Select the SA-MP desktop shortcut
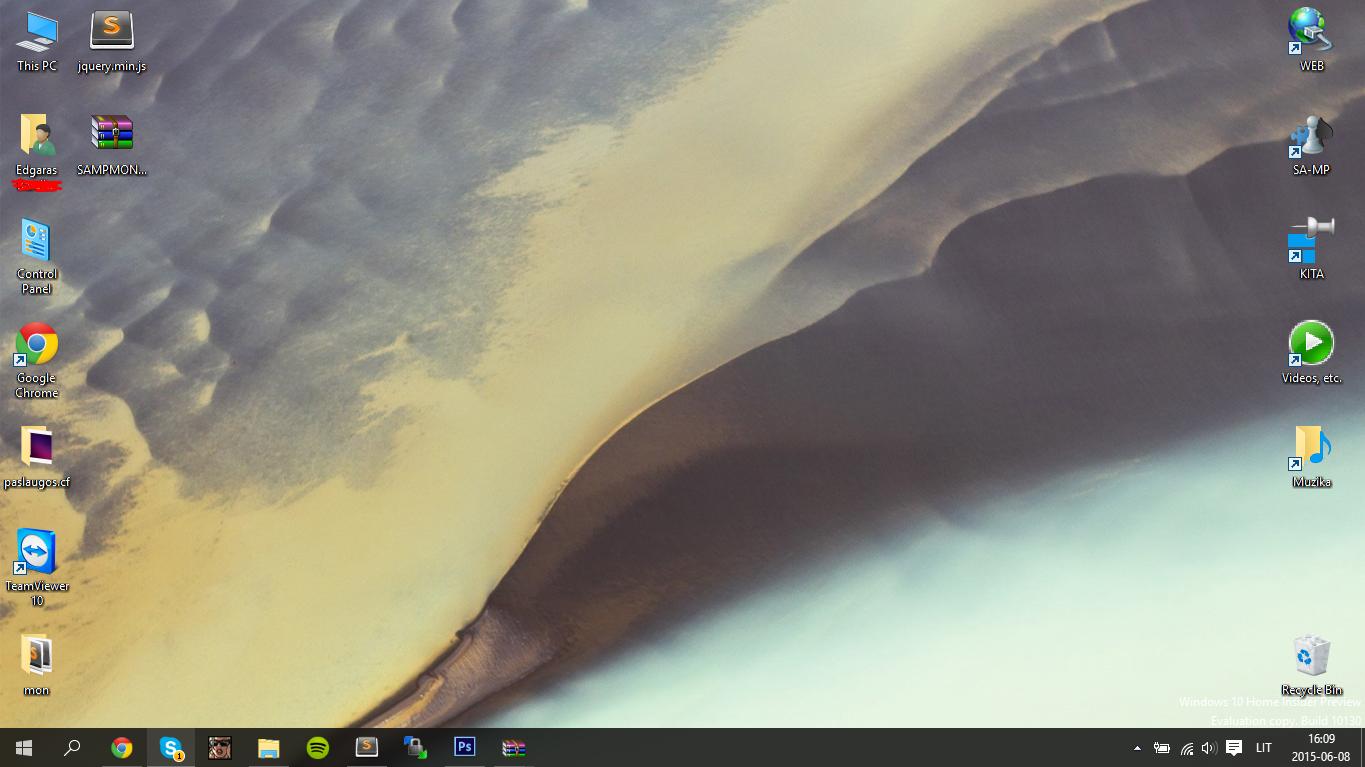The image size is (1365, 767). tap(1311, 146)
